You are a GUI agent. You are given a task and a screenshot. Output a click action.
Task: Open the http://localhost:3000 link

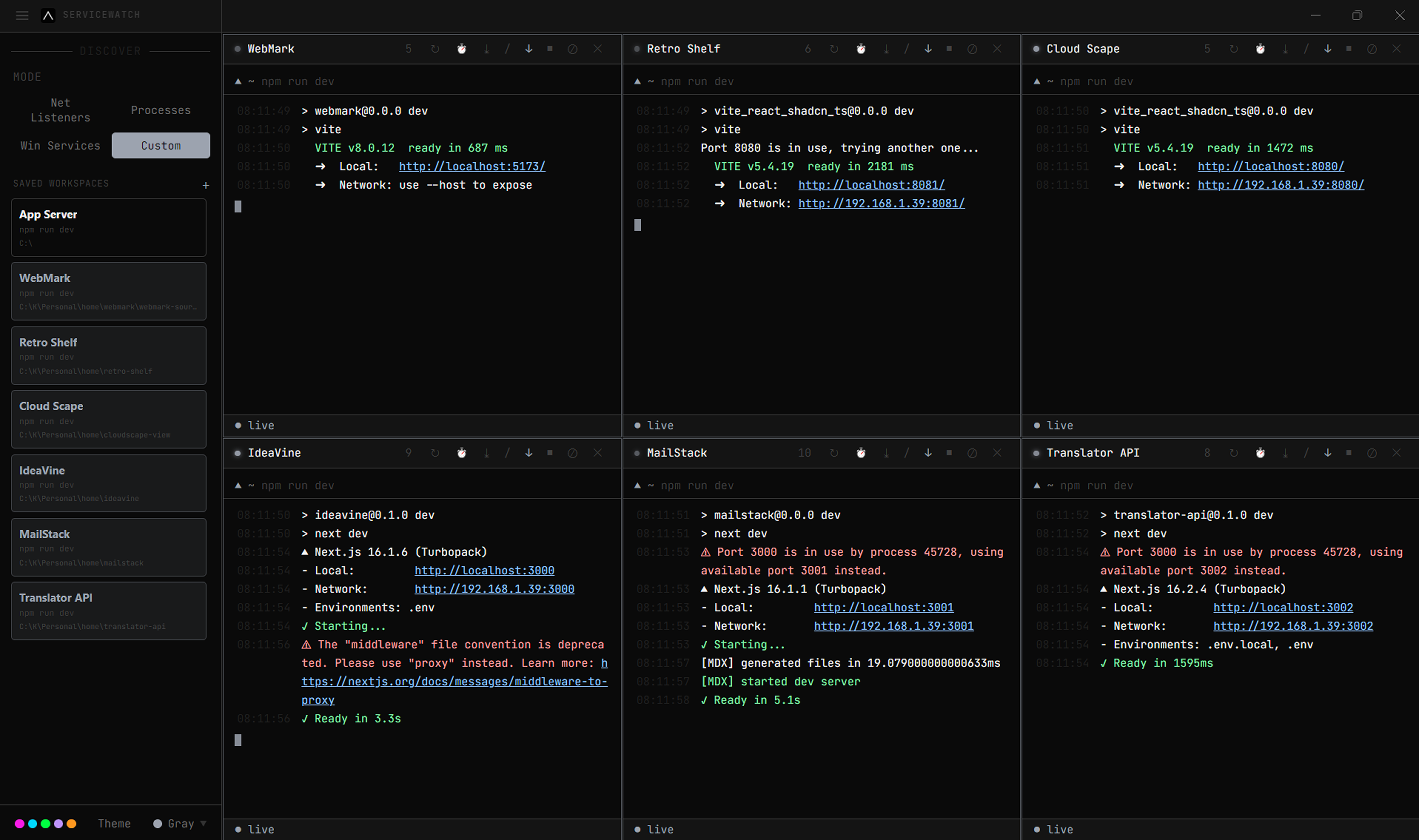pos(484,571)
